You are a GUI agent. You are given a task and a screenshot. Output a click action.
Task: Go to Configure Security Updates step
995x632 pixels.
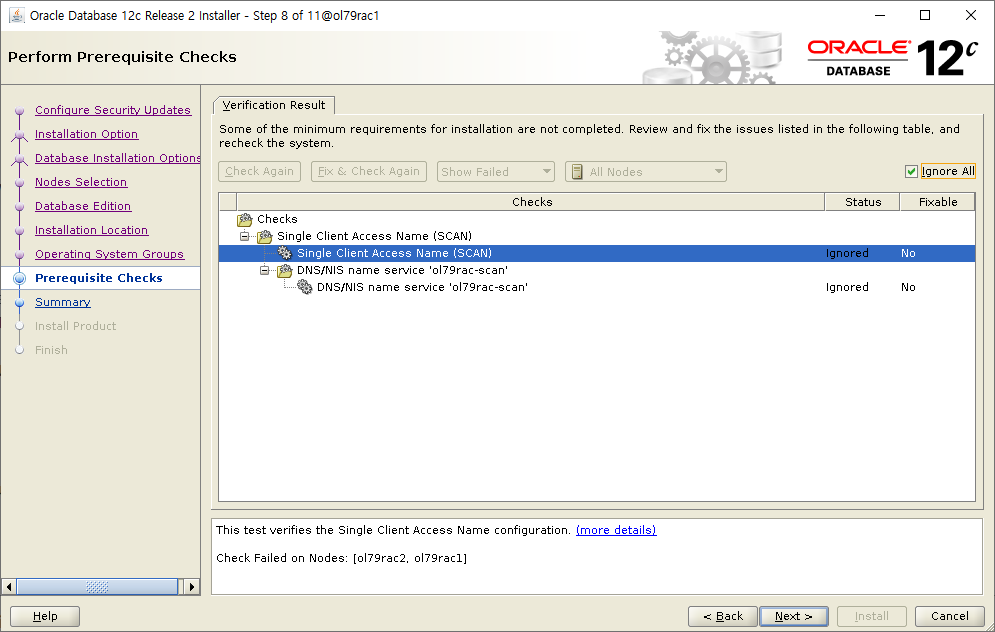tap(113, 110)
